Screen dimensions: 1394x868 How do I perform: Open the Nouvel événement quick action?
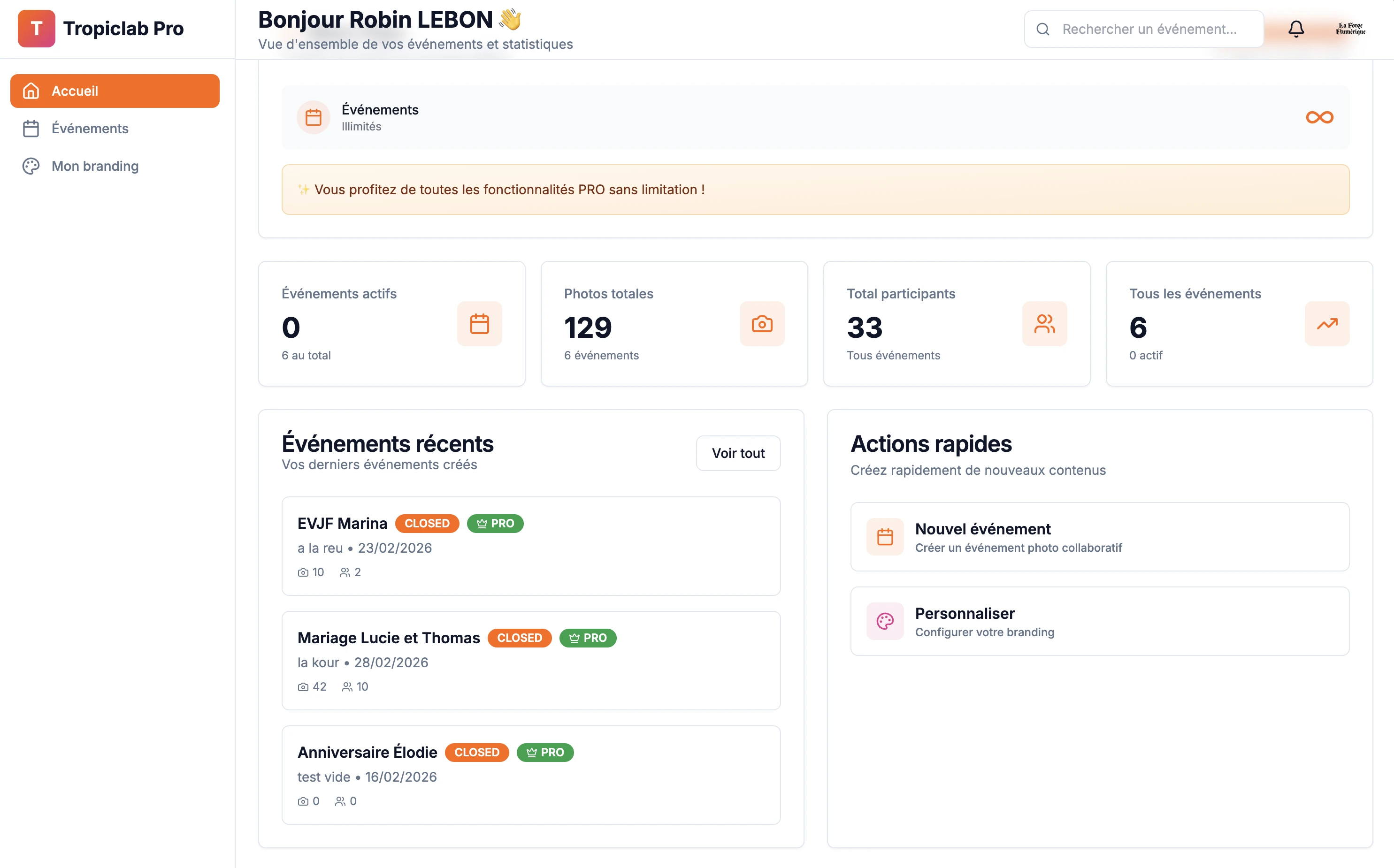point(1098,536)
